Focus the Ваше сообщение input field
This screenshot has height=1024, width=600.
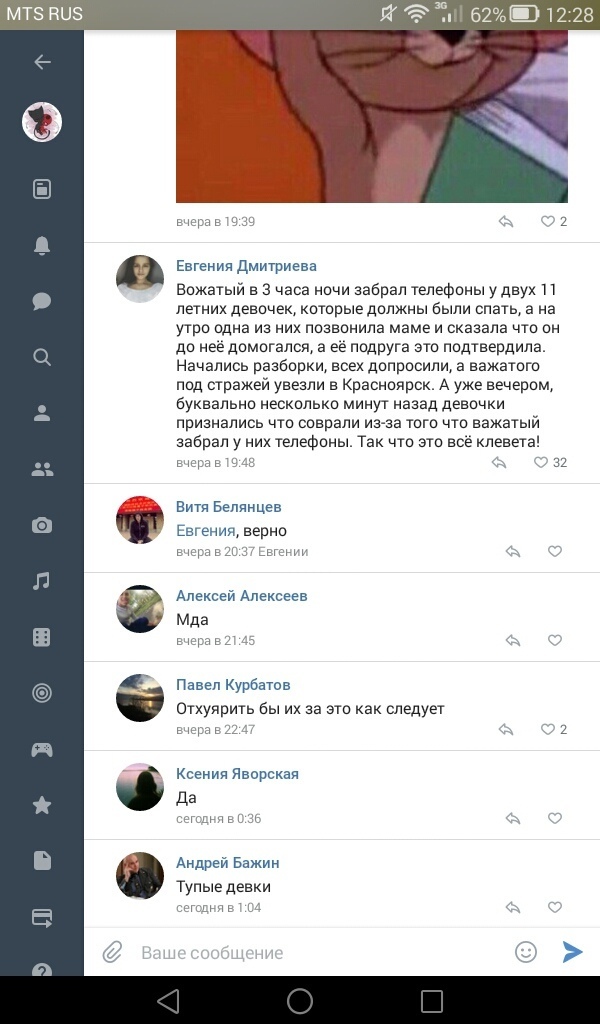[x=323, y=952]
